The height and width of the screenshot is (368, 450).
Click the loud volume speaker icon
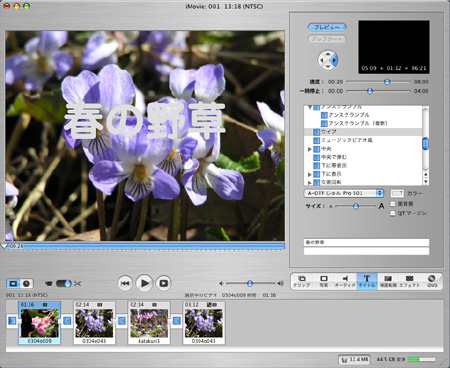tap(280, 283)
